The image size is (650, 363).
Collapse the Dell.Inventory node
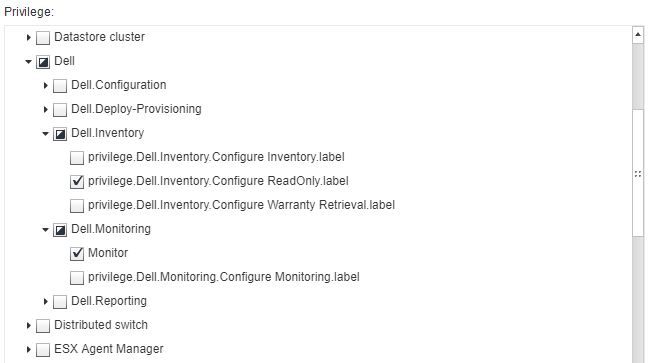pos(46,134)
